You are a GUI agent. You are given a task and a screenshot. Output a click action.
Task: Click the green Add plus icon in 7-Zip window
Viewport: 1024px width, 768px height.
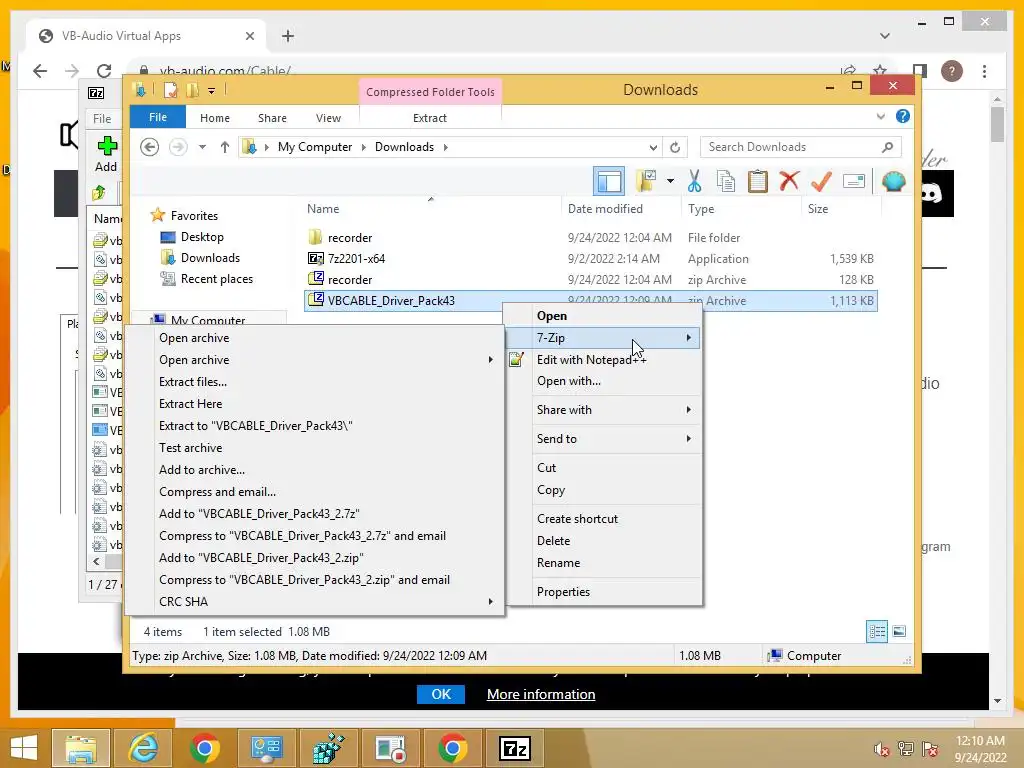[x=107, y=145]
